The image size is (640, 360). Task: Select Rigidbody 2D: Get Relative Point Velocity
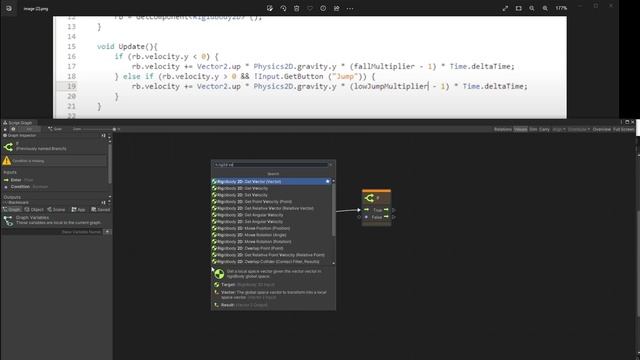[x=271, y=255]
